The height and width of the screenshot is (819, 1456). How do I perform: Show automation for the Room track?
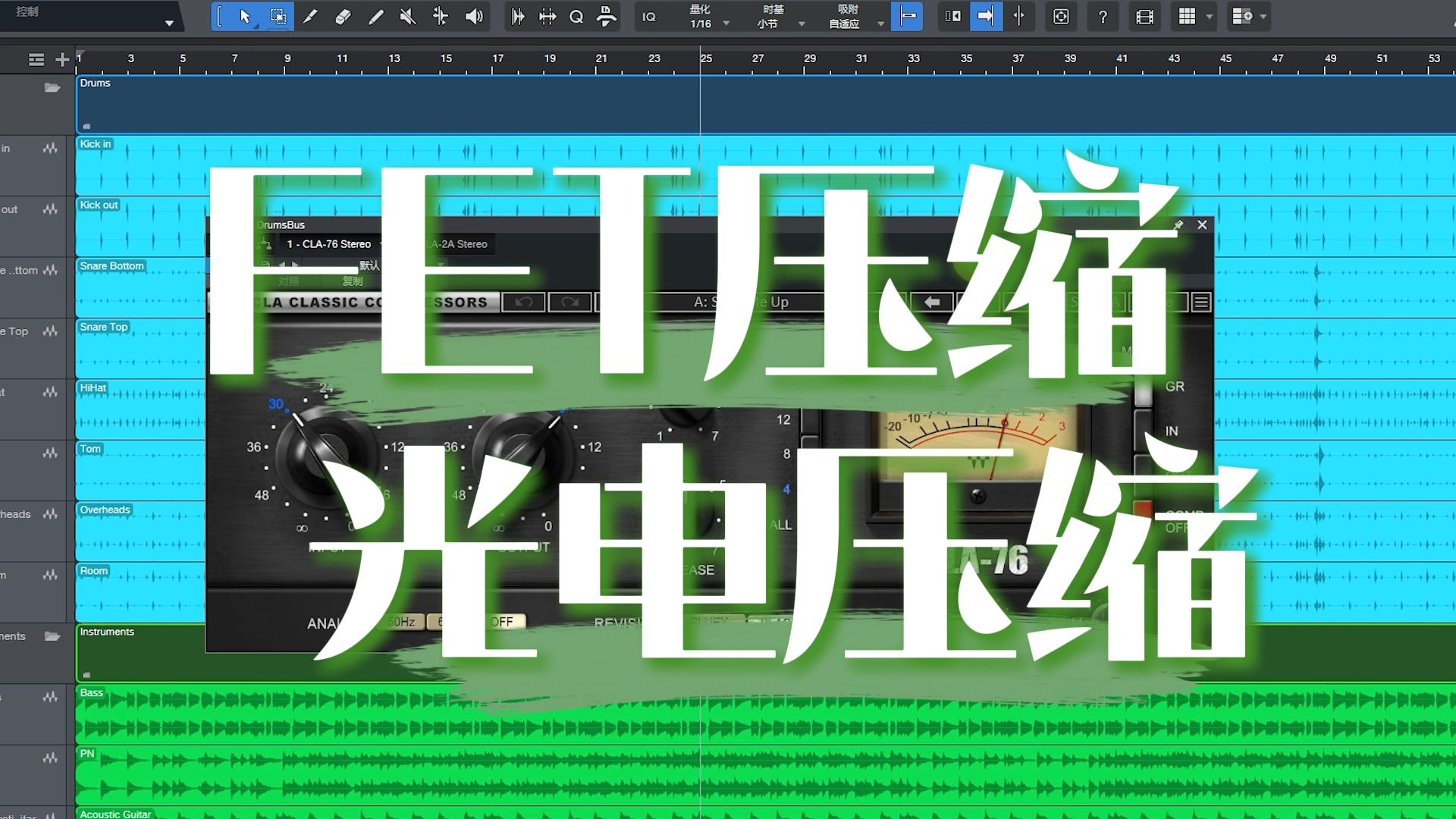50,575
